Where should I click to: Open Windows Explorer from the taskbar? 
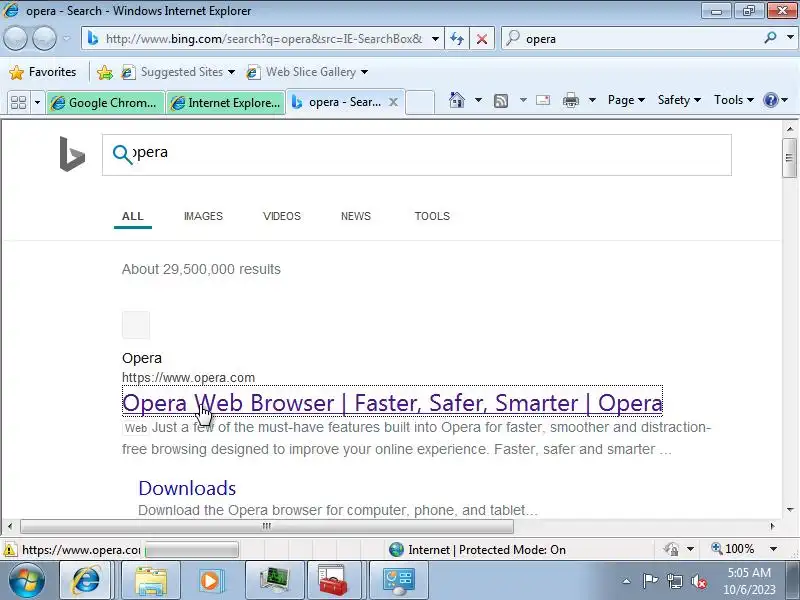tap(151, 580)
